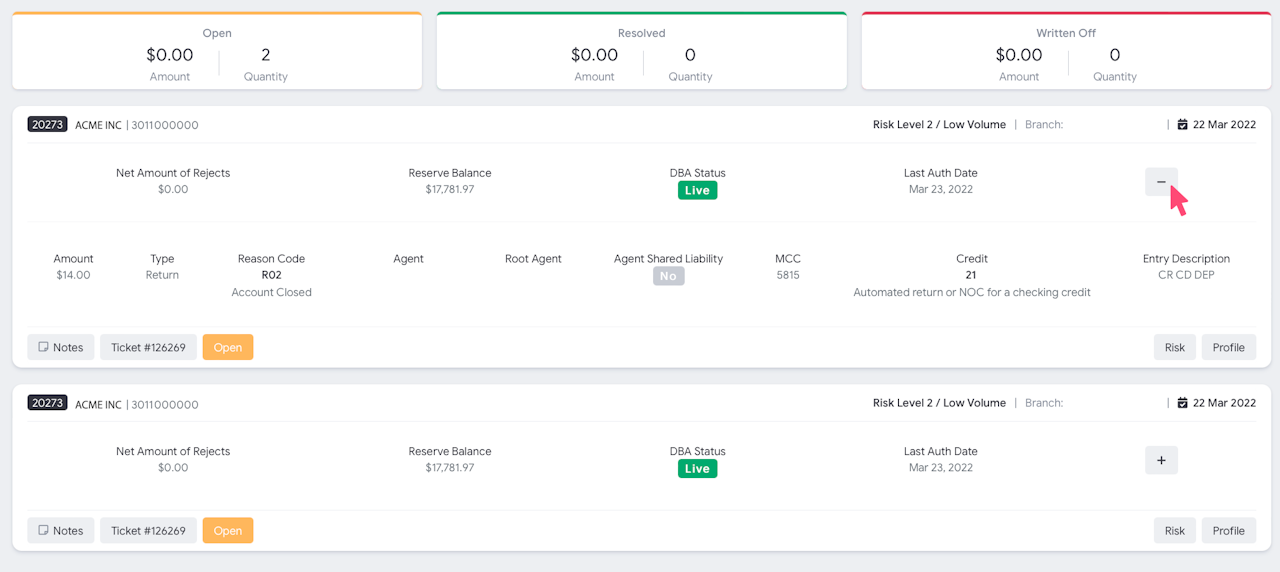Expand the second reject row details
The height and width of the screenshot is (572, 1280).
(x=1161, y=460)
